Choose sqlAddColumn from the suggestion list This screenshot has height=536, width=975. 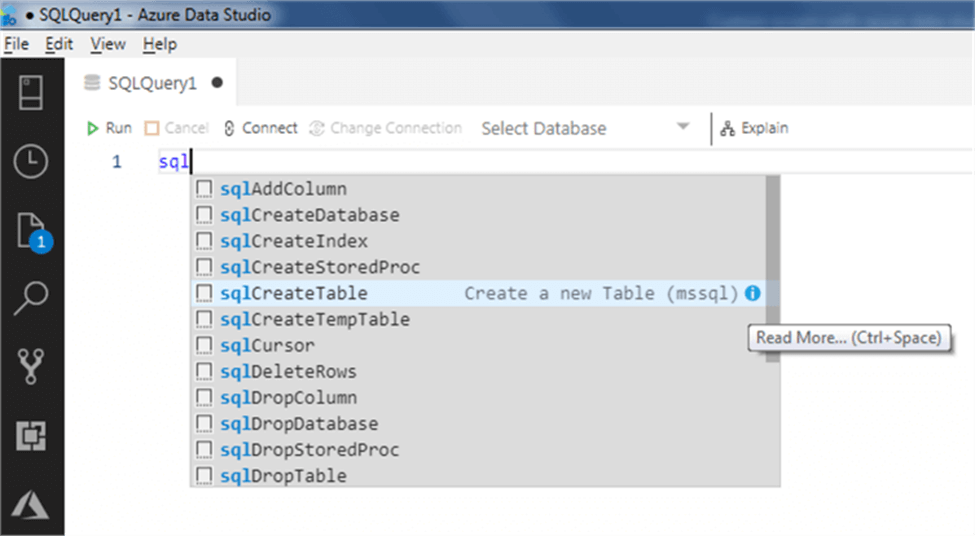(283, 189)
